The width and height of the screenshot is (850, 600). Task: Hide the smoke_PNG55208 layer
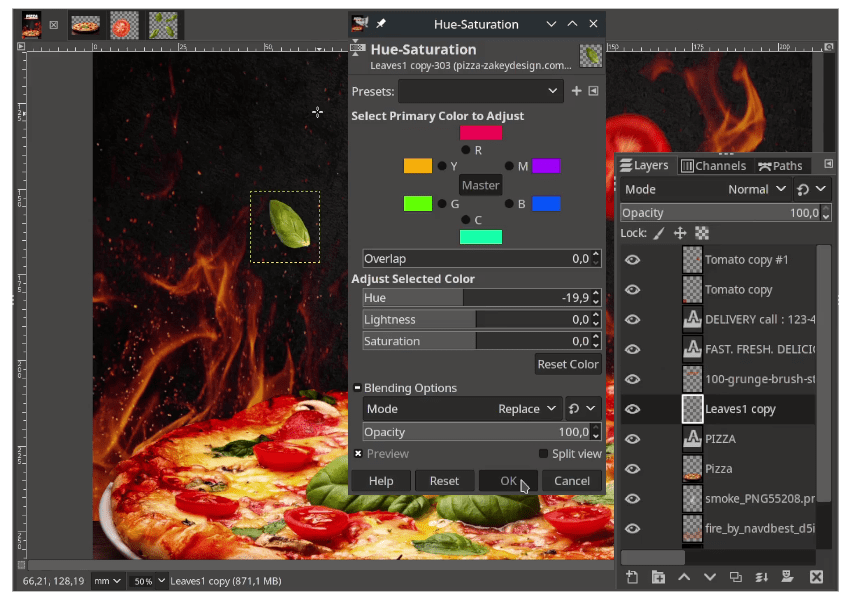coord(632,499)
